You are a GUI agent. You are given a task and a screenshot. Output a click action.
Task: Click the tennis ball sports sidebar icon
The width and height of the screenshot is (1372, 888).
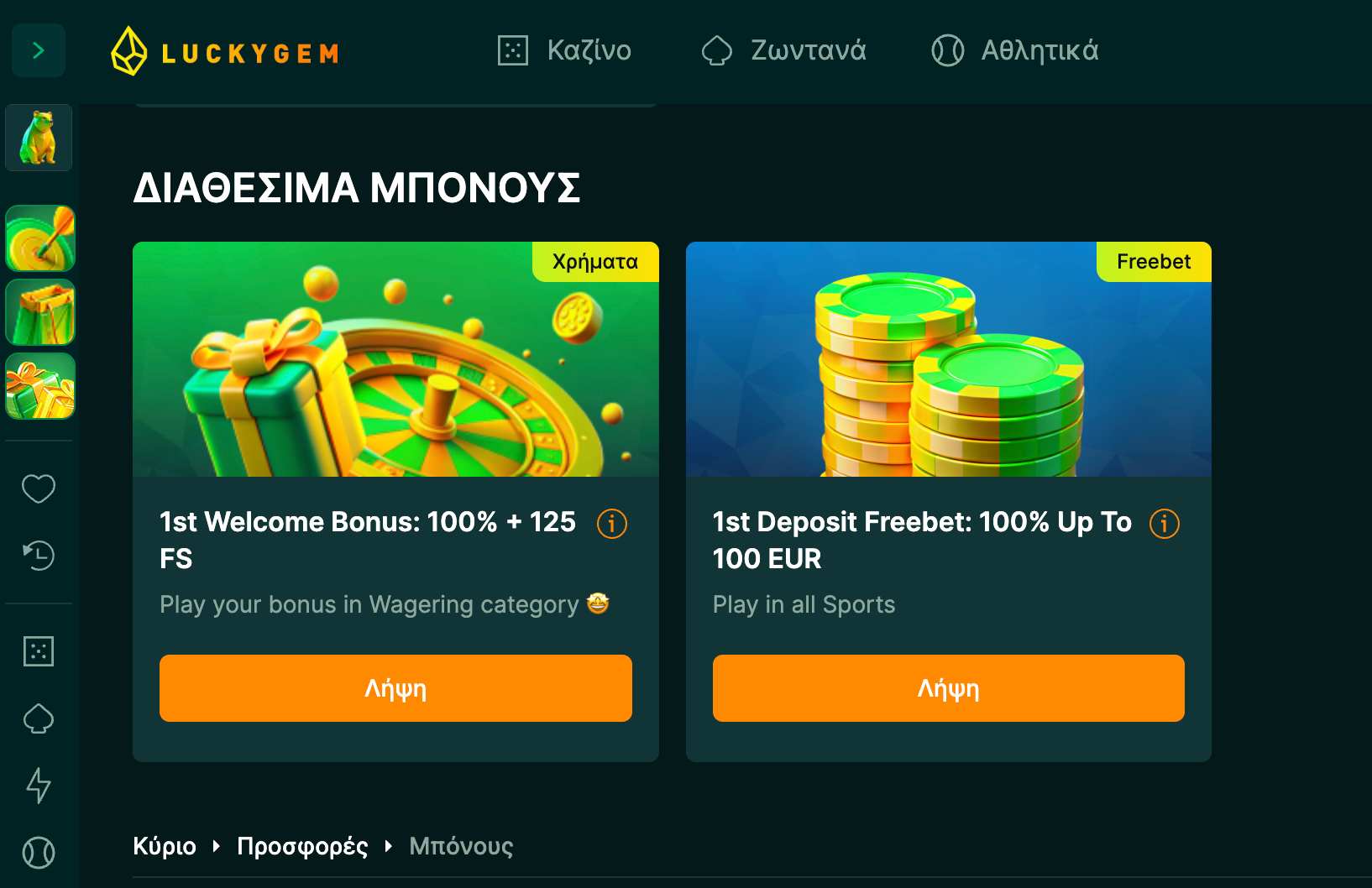click(39, 853)
